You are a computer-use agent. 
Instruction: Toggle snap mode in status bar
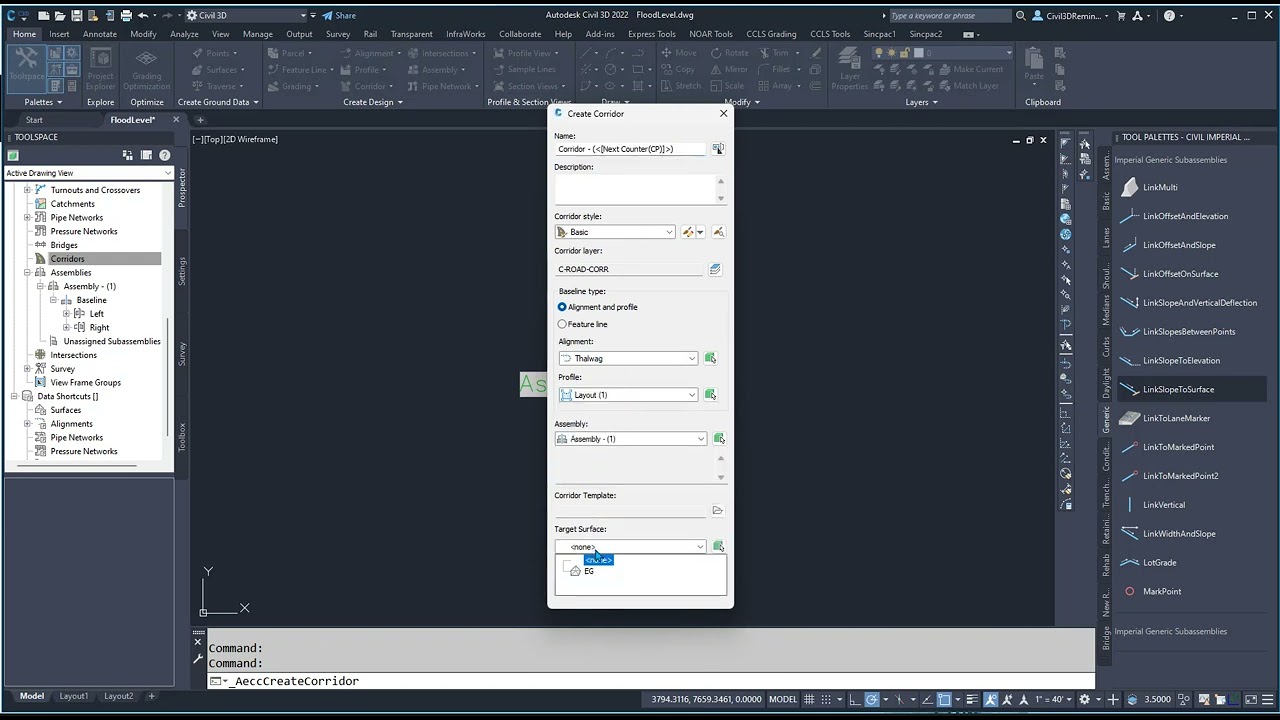pyautogui.click(x=827, y=700)
